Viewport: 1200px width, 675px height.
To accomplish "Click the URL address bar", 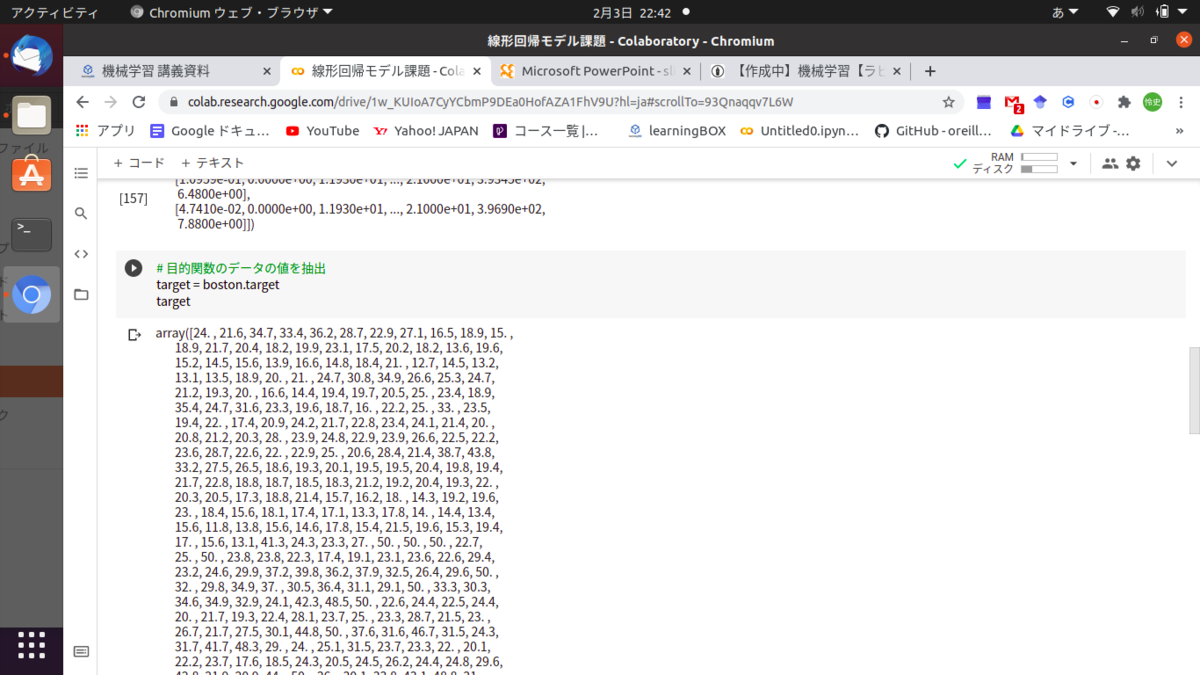I will (x=560, y=102).
